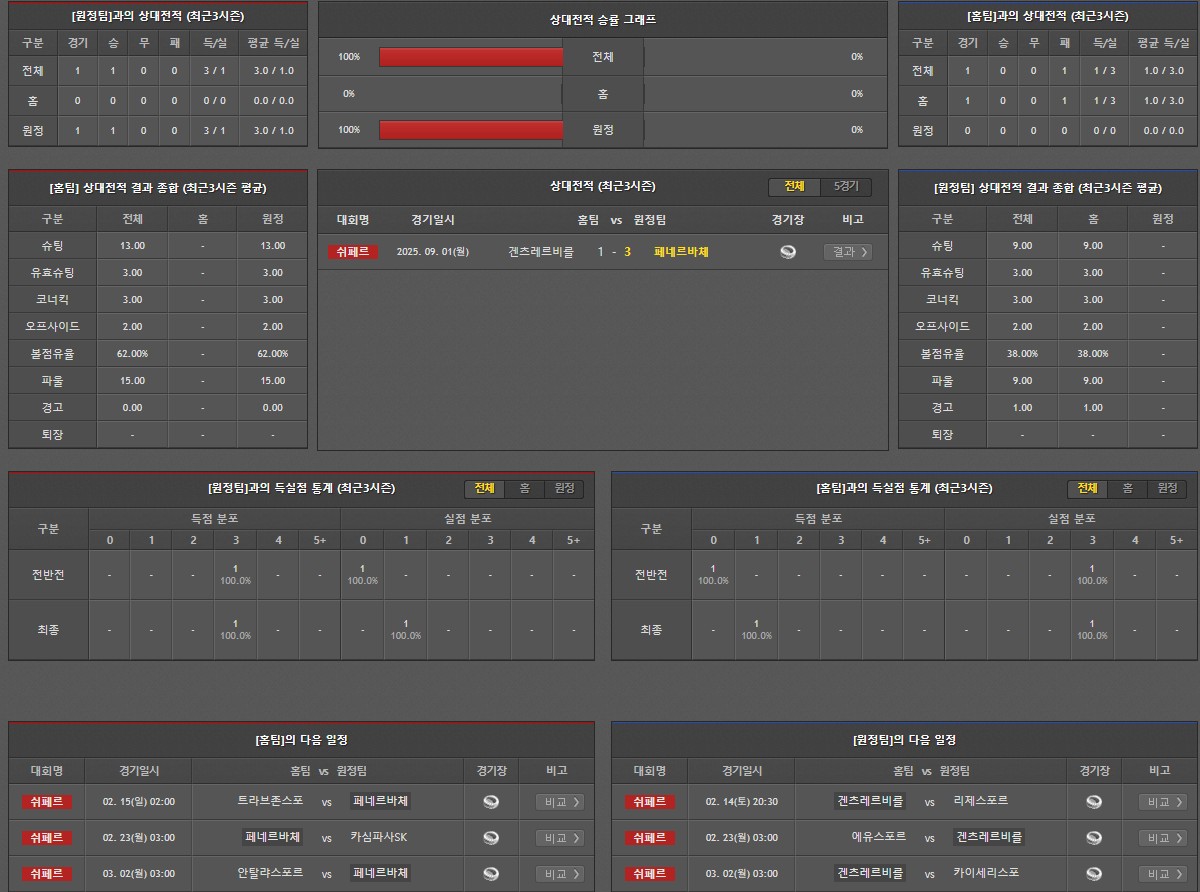The image size is (1200, 892).
Task: Select 전체 tab in head-to-head record panel
Action: pos(794,187)
